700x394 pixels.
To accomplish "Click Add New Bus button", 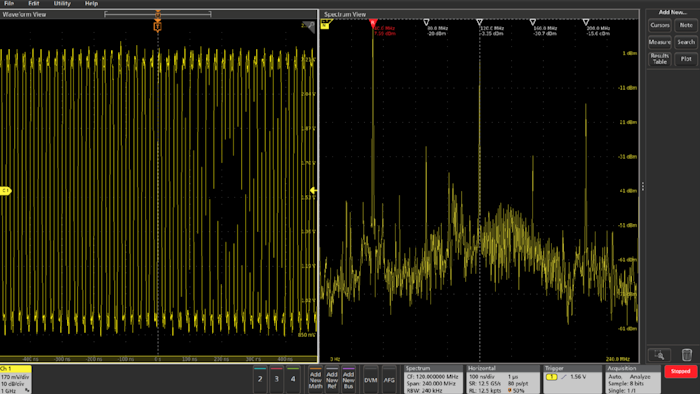I will pos(348,379).
